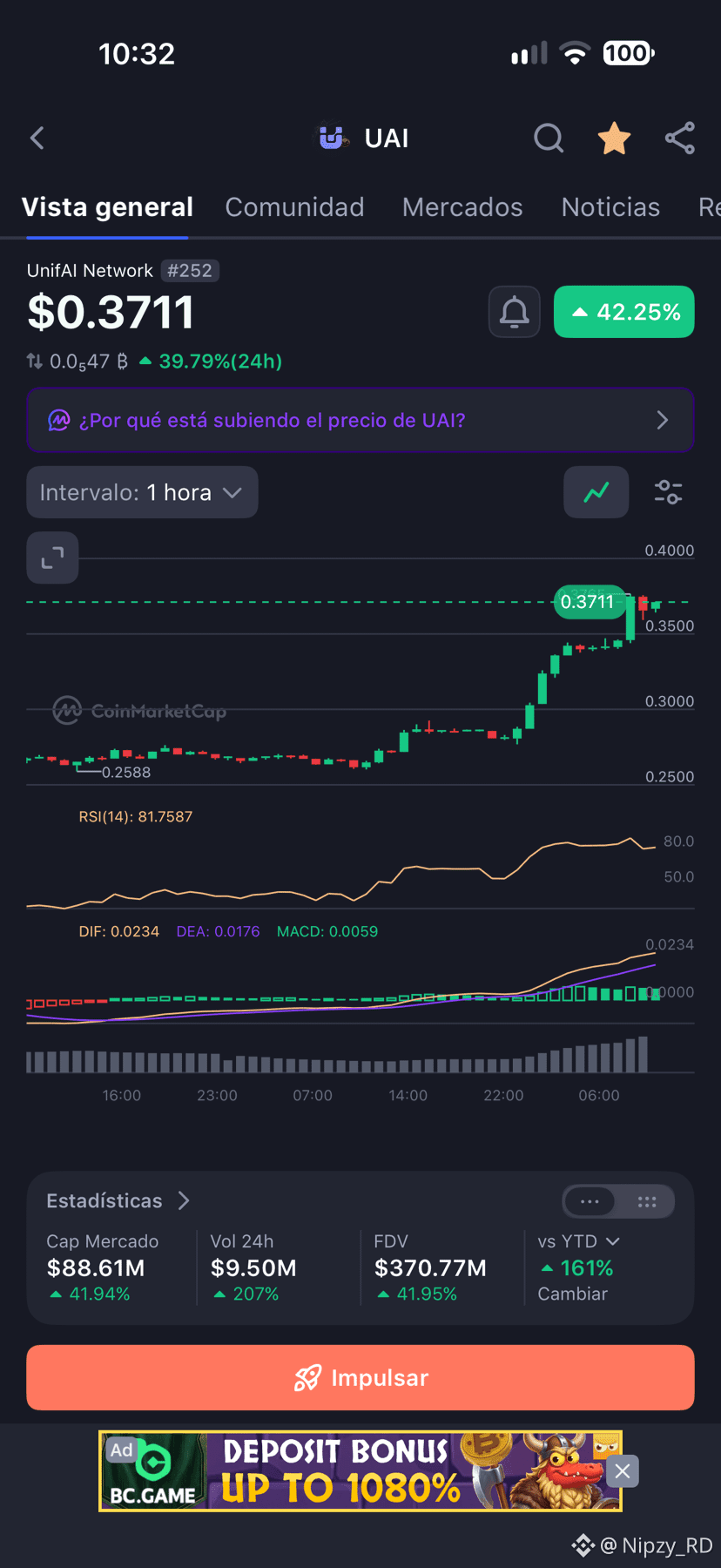Tap the 10:32 clock

tap(137, 54)
